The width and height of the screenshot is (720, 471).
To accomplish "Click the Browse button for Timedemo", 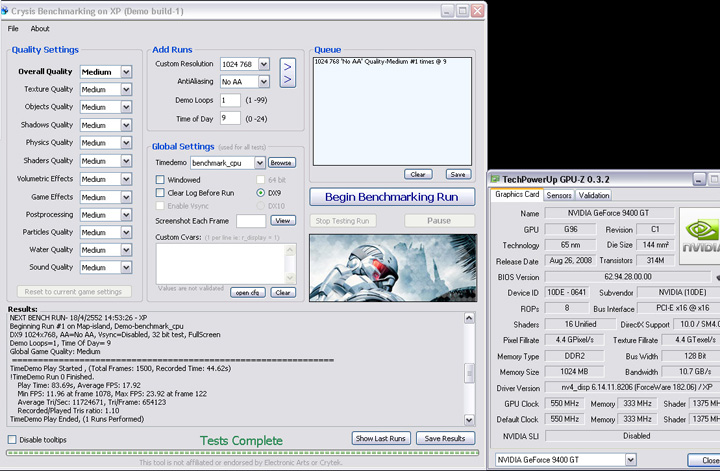I will (x=281, y=163).
